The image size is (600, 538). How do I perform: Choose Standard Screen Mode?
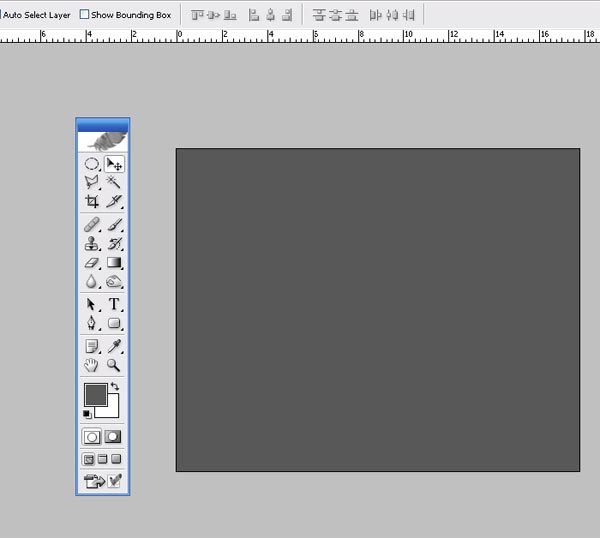[x=88, y=459]
